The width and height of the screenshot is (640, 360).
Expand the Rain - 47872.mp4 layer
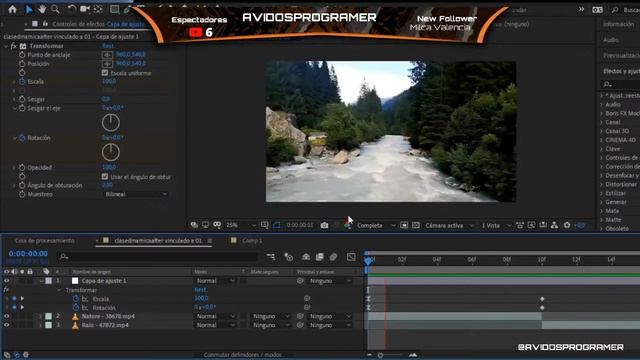pos(40,325)
